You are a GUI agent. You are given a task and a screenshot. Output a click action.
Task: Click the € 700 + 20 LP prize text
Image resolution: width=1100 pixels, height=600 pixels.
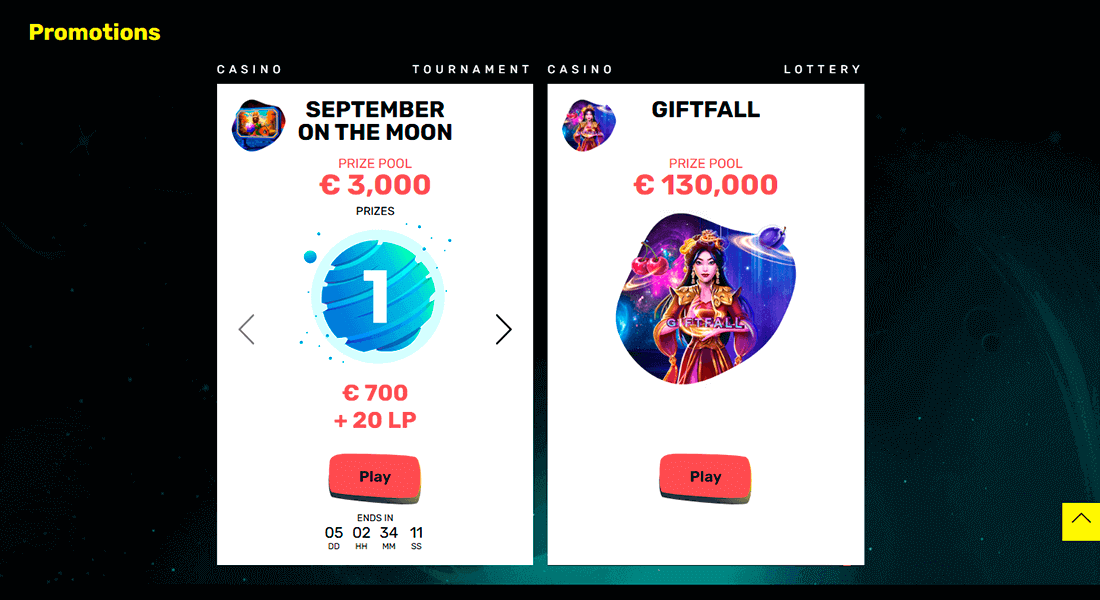pos(375,406)
